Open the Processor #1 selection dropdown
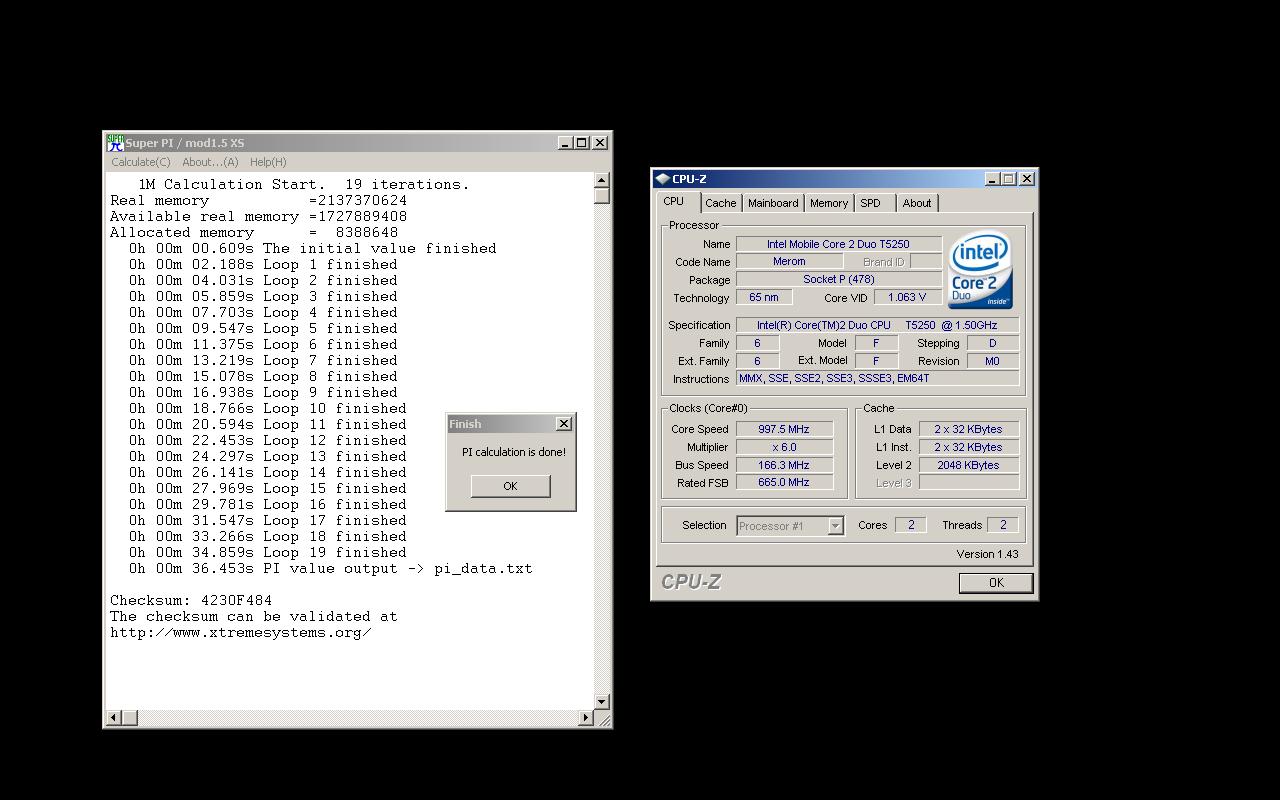This screenshot has width=1280, height=800. coord(790,526)
